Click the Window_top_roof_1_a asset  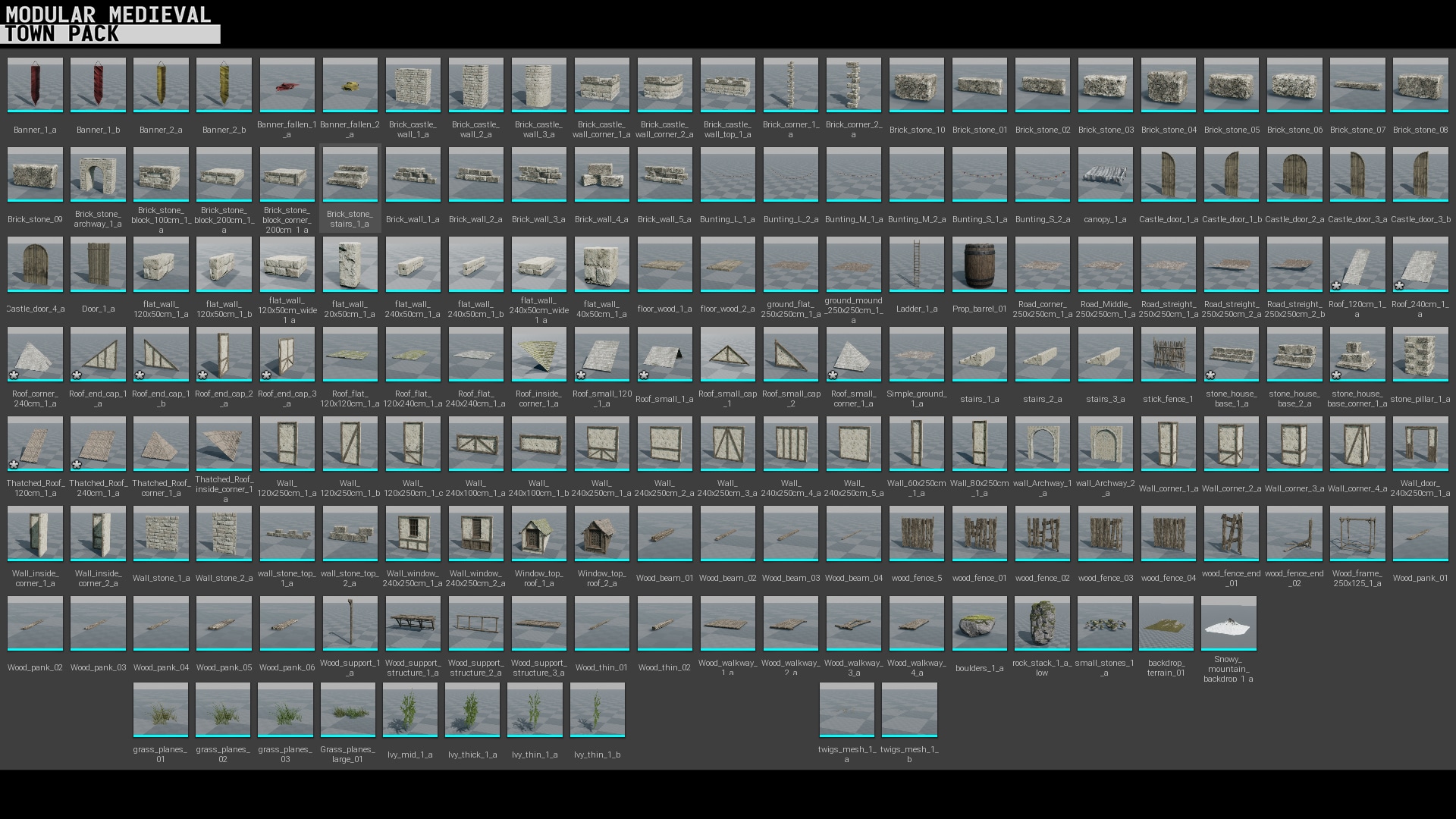[538, 533]
